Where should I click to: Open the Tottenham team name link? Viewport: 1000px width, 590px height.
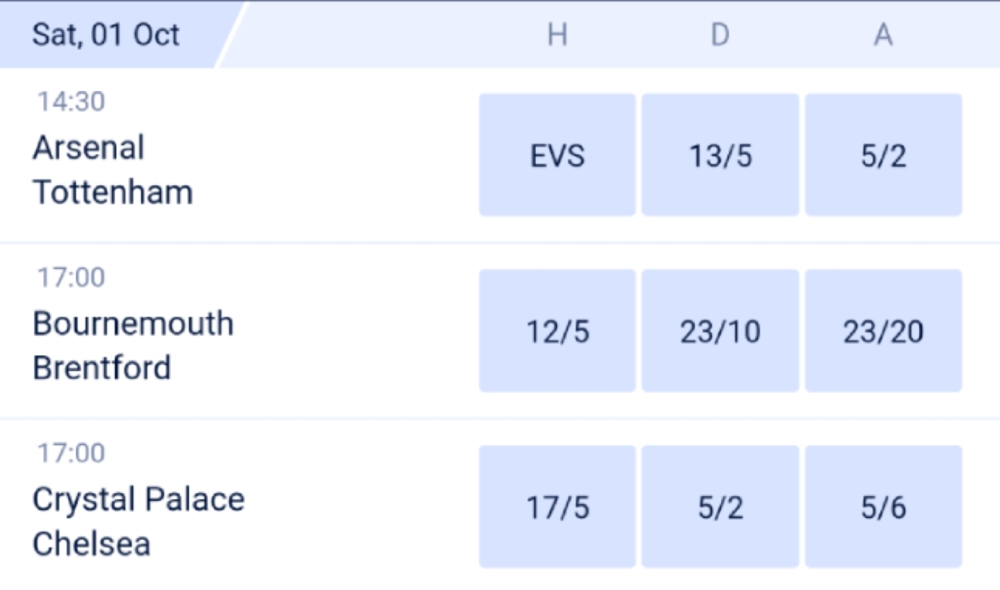pos(113,192)
